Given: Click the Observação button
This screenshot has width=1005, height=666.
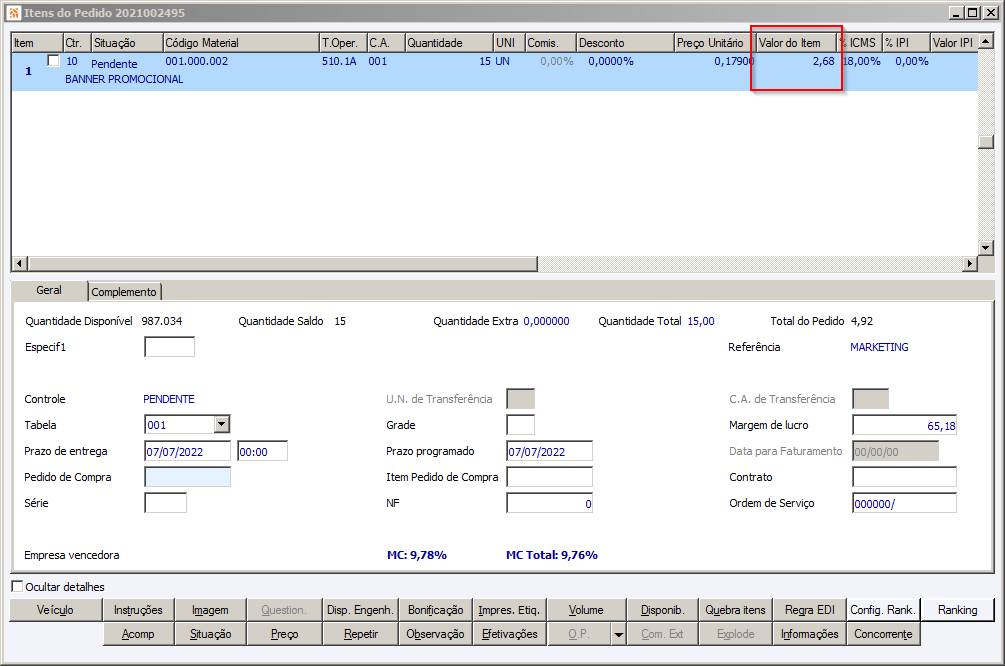Looking at the screenshot, I should coord(436,634).
